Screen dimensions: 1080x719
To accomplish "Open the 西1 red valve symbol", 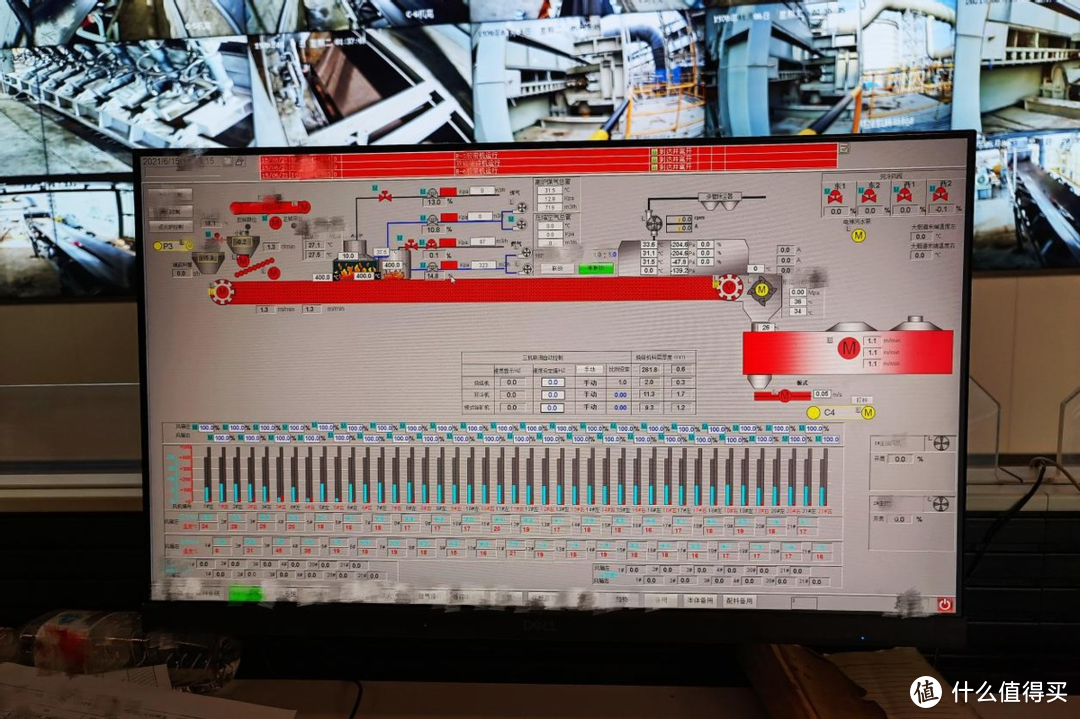I will coord(904,196).
